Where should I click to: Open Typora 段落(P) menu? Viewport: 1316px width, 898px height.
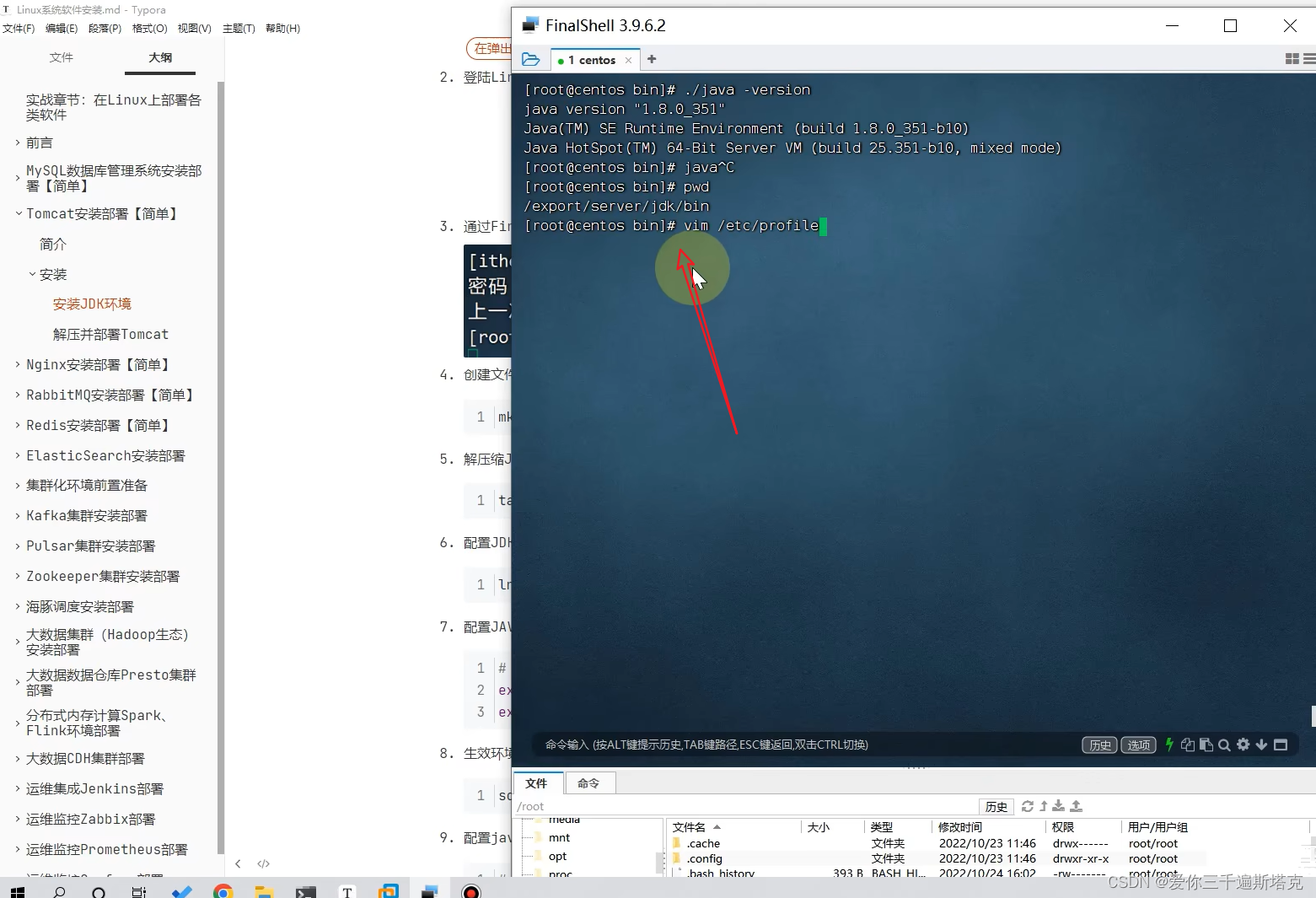[105, 28]
